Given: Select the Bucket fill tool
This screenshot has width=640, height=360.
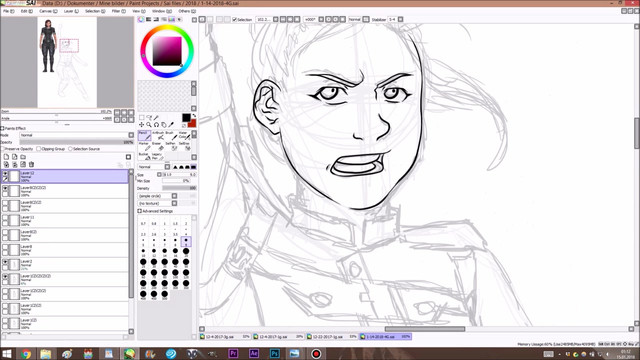Looking at the screenshot, I should 144,156.
